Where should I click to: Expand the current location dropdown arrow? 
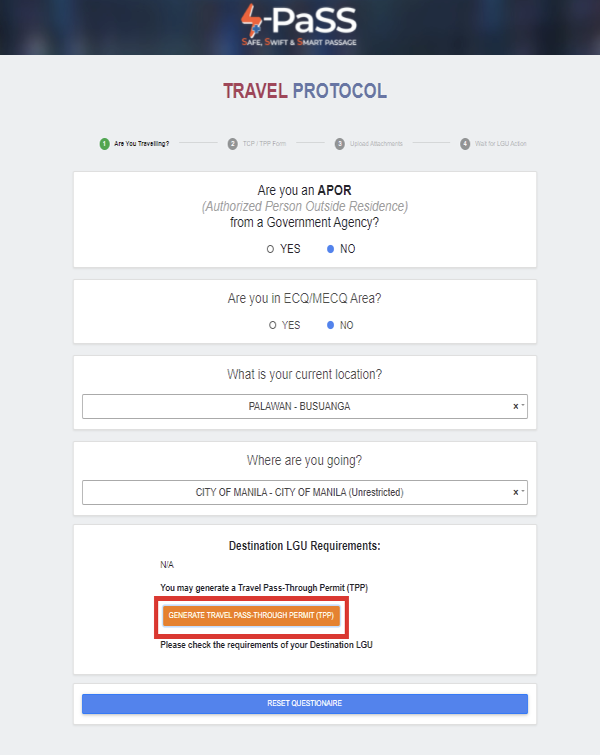523,405
